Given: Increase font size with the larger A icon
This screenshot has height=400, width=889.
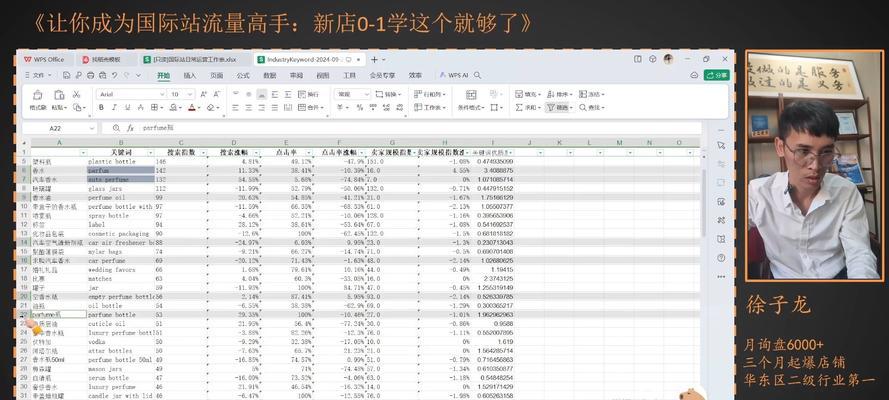Looking at the screenshot, I should tap(204, 94).
